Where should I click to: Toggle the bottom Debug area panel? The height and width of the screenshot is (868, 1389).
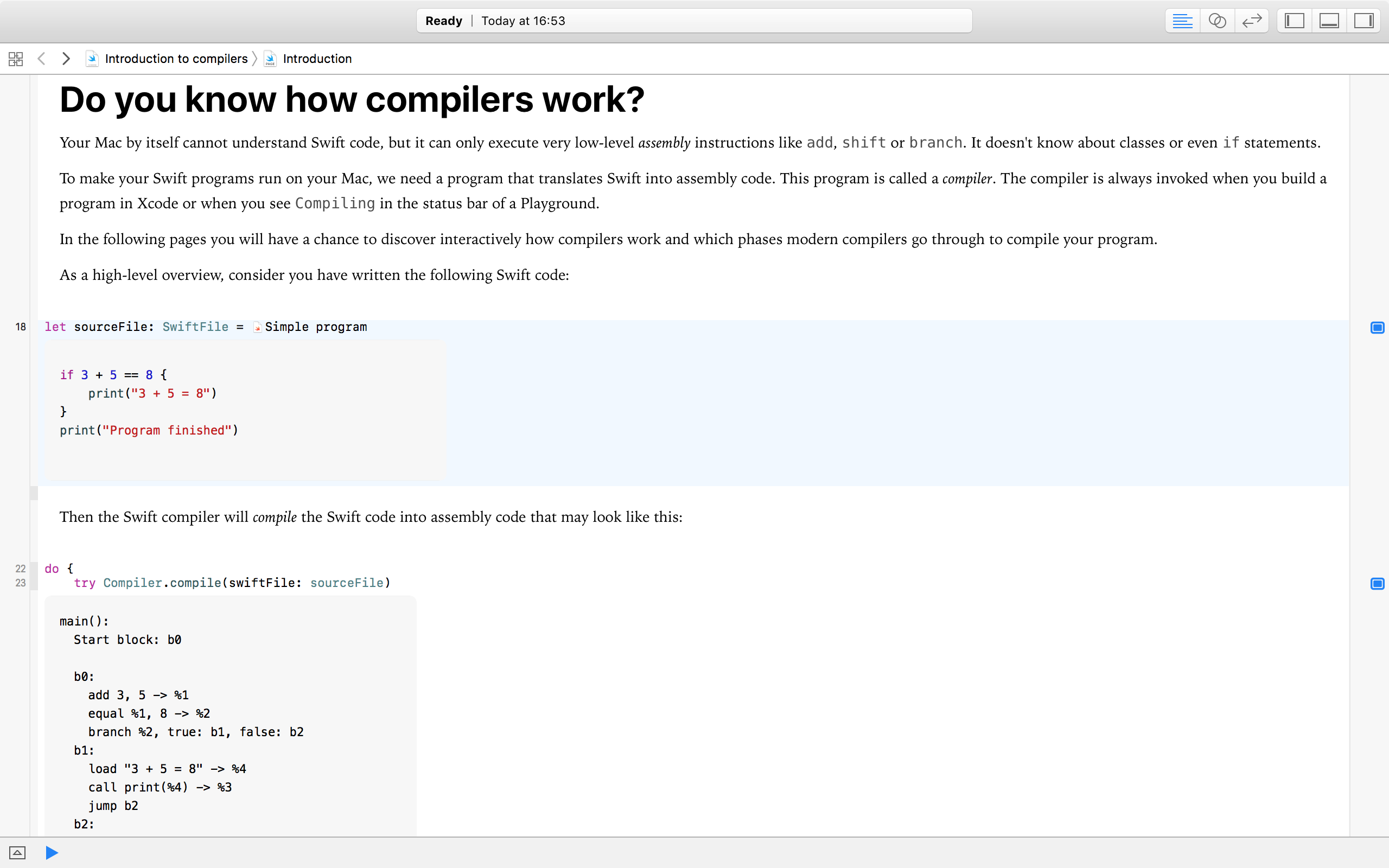(1329, 21)
